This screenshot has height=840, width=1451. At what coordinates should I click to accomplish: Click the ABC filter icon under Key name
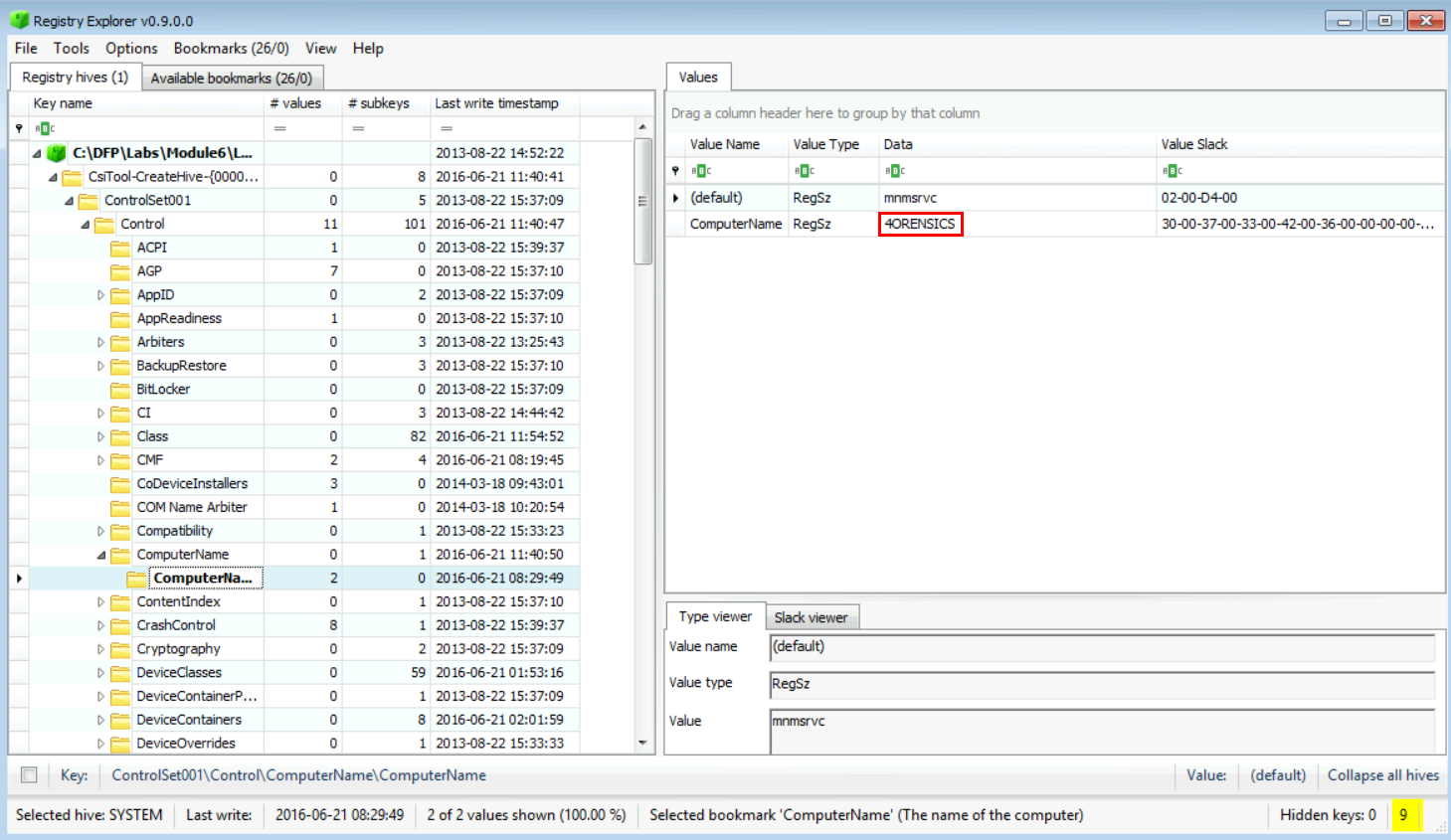[45, 128]
